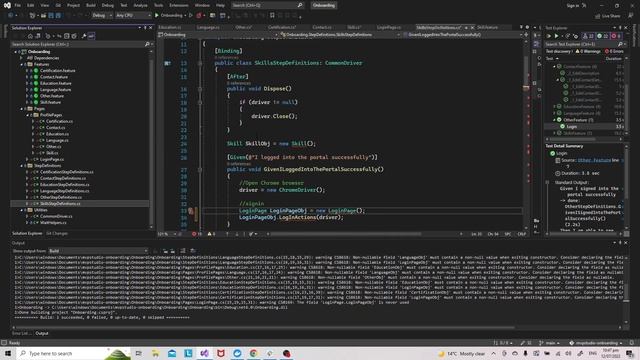This screenshot has width=640, height=360.
Task: Click the Collapse All icon in Solution Explorer toolbar
Action: click(67, 36)
